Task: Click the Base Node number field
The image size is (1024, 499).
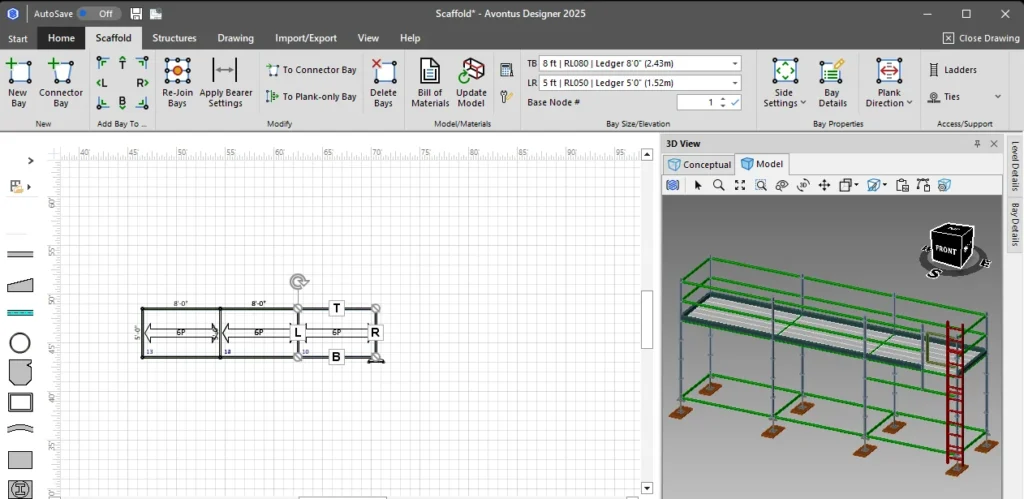Action: click(x=700, y=102)
